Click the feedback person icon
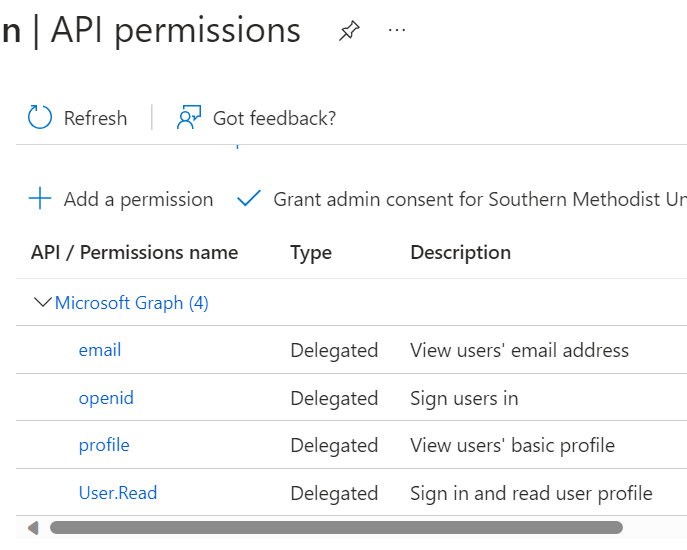The height and width of the screenshot is (550, 687). click(189, 117)
